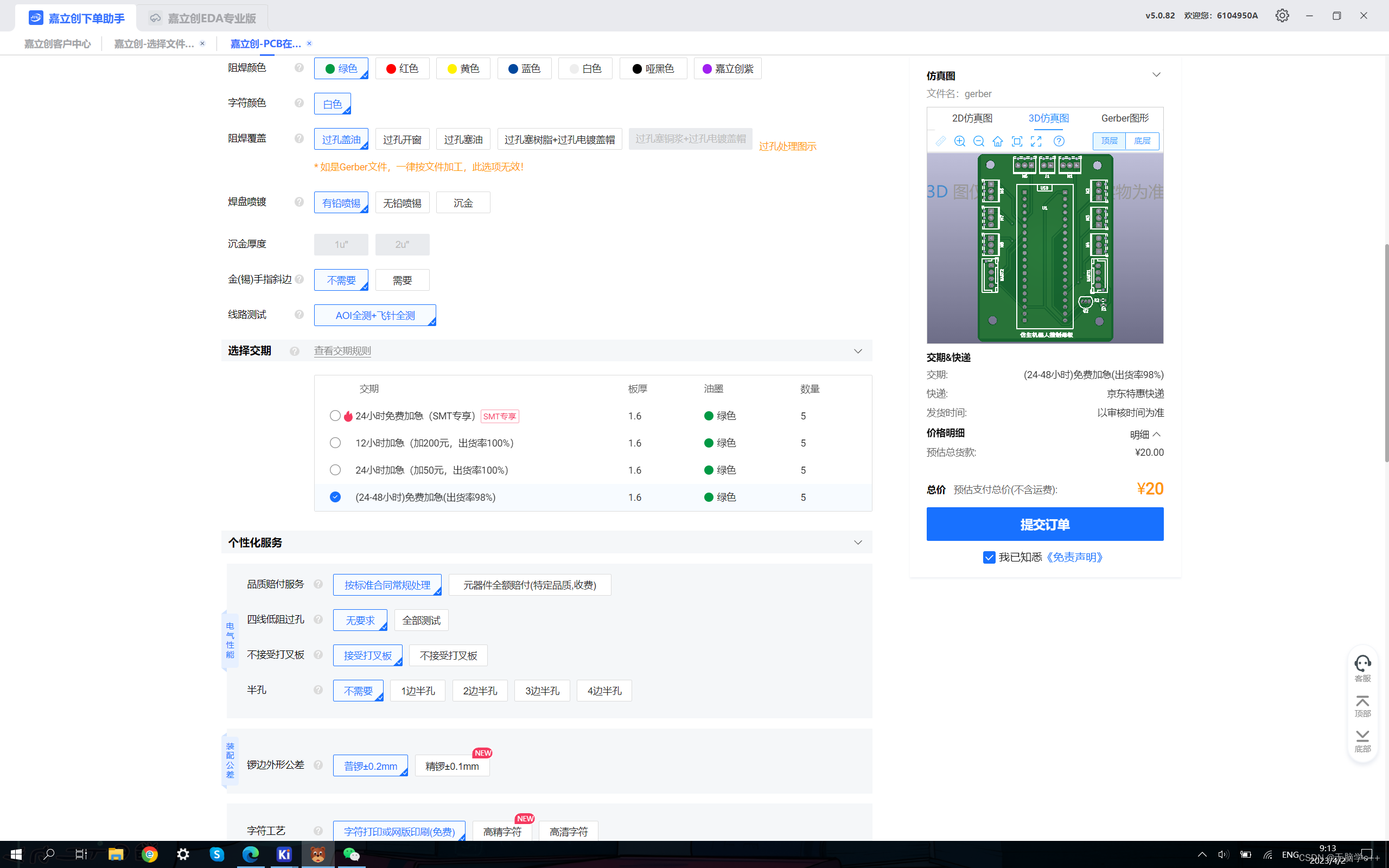This screenshot has width=1389, height=868.
Task: Click help icon beside 阻焊颜色
Action: click(x=299, y=68)
